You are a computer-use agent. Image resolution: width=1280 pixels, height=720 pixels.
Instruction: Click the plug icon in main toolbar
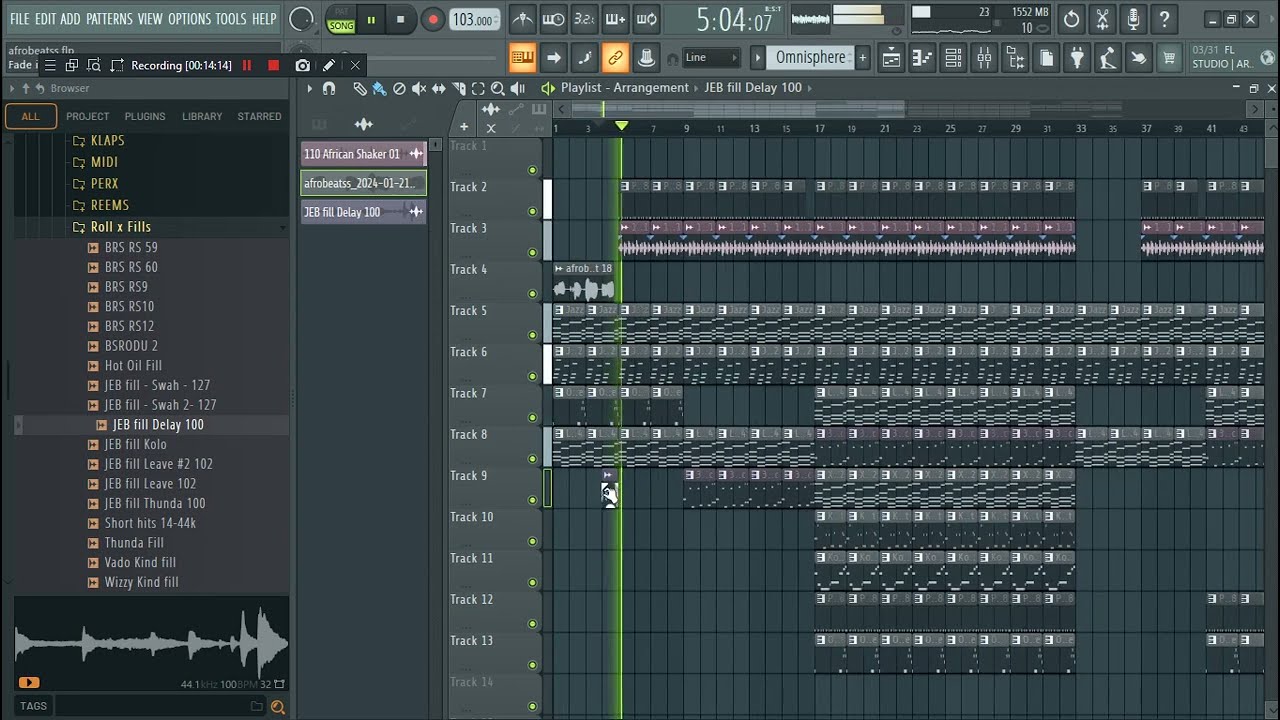1077,58
